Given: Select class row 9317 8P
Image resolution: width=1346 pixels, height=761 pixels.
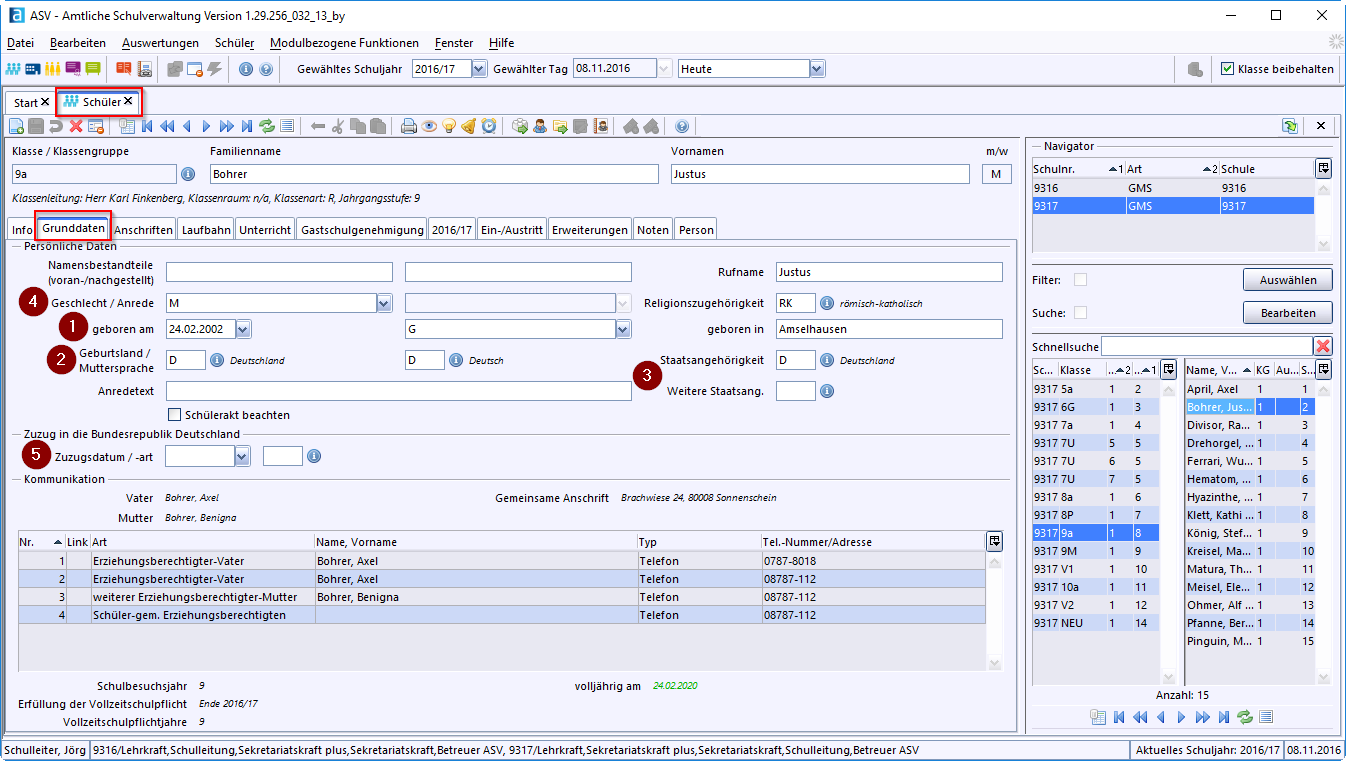Looking at the screenshot, I should pyautogui.click(x=1095, y=515).
